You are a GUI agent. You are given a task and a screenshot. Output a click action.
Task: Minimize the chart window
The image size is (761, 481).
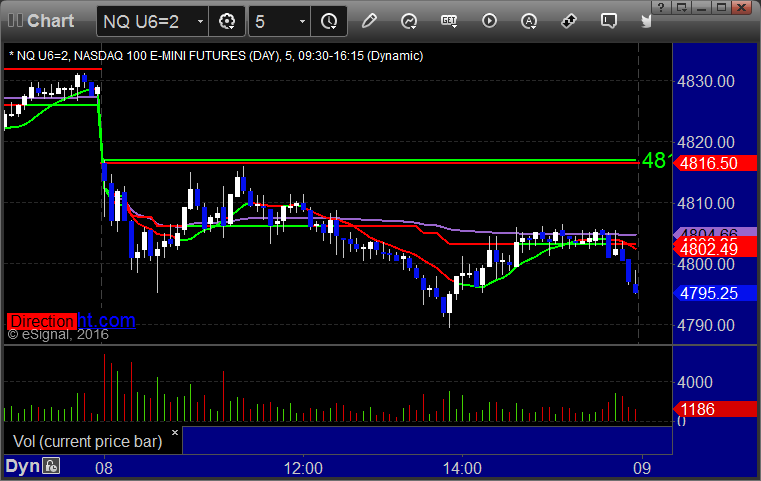(701, 7)
